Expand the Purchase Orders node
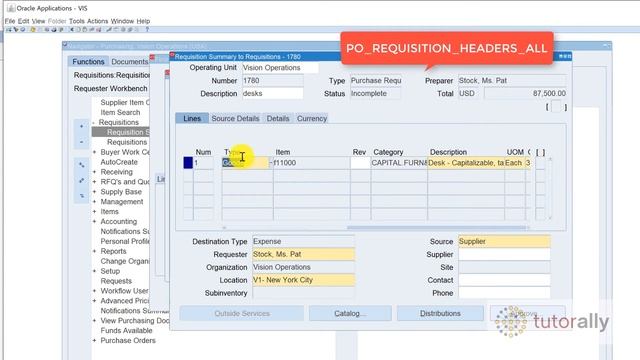 click(x=94, y=340)
